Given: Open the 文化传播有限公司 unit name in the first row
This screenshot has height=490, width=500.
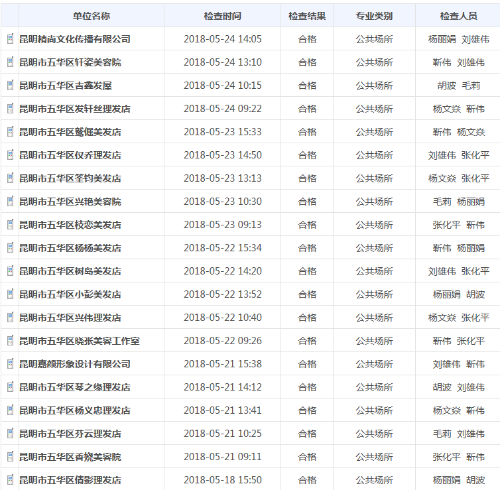Looking at the screenshot, I should tap(75, 39).
